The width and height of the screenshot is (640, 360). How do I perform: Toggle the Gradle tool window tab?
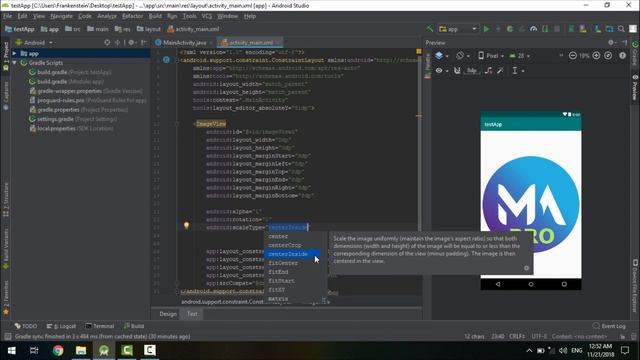[x=635, y=53]
